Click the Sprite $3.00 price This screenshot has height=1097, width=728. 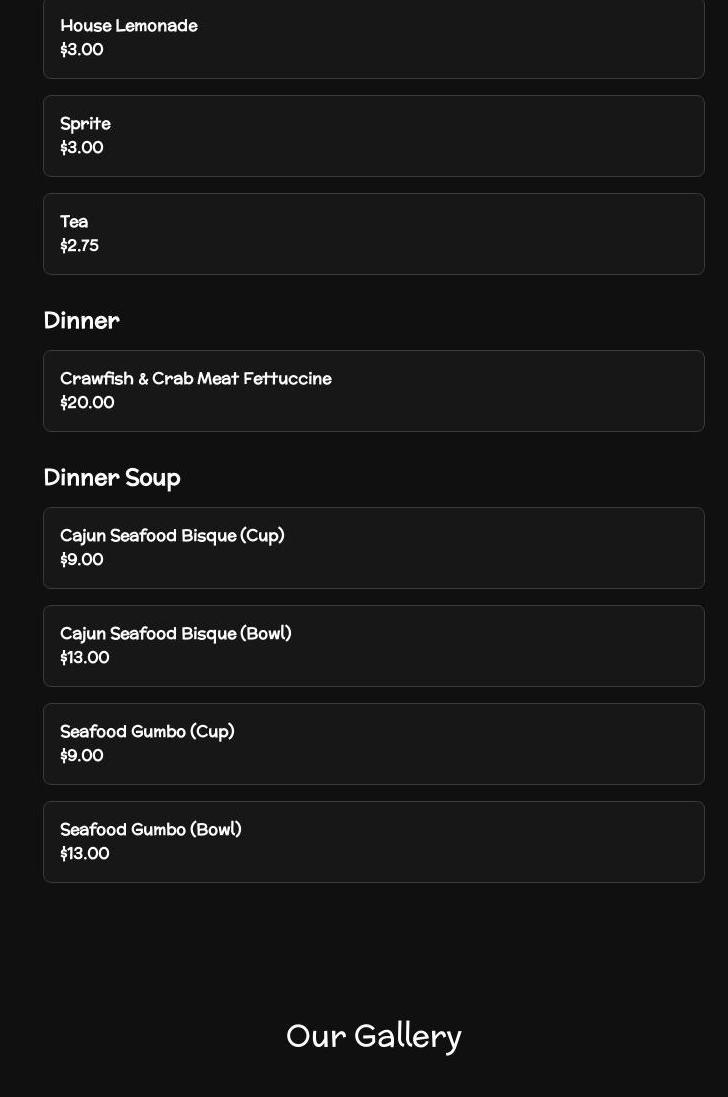(82, 148)
